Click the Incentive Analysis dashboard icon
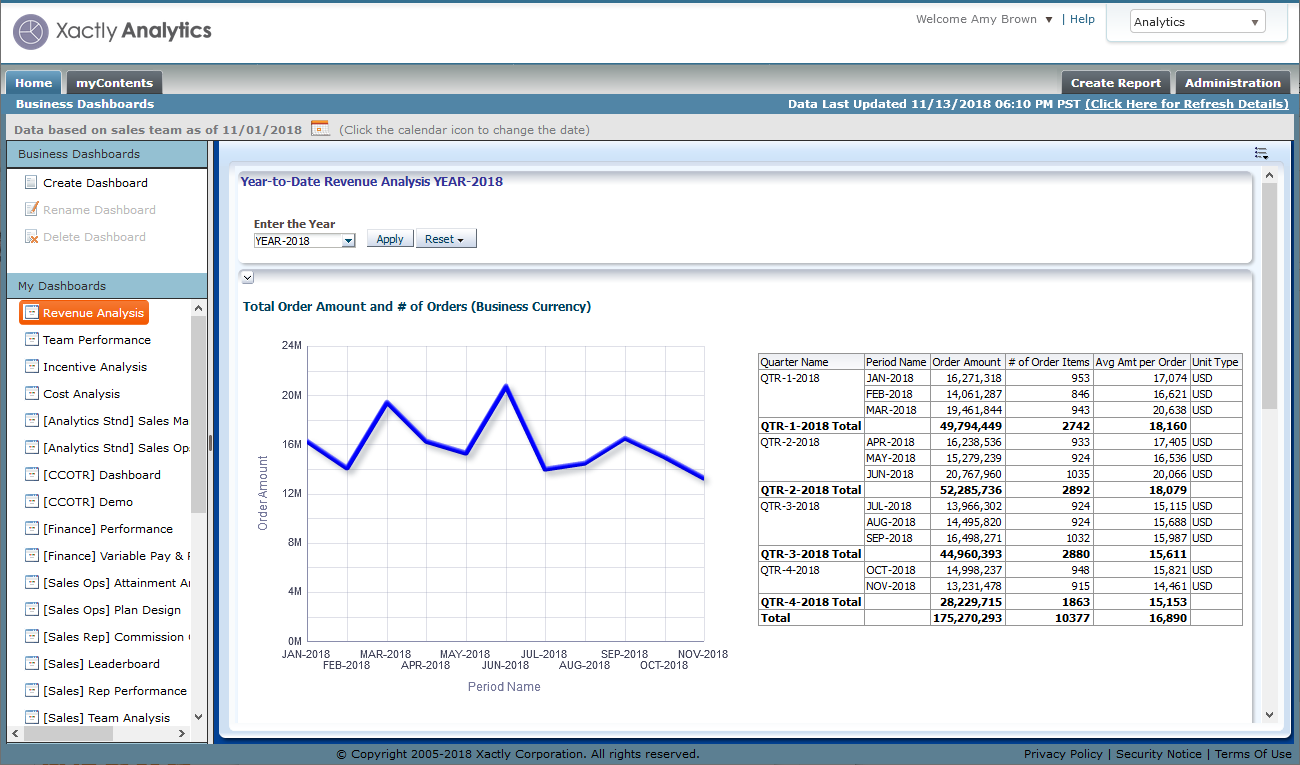The image size is (1300, 765). (32, 367)
